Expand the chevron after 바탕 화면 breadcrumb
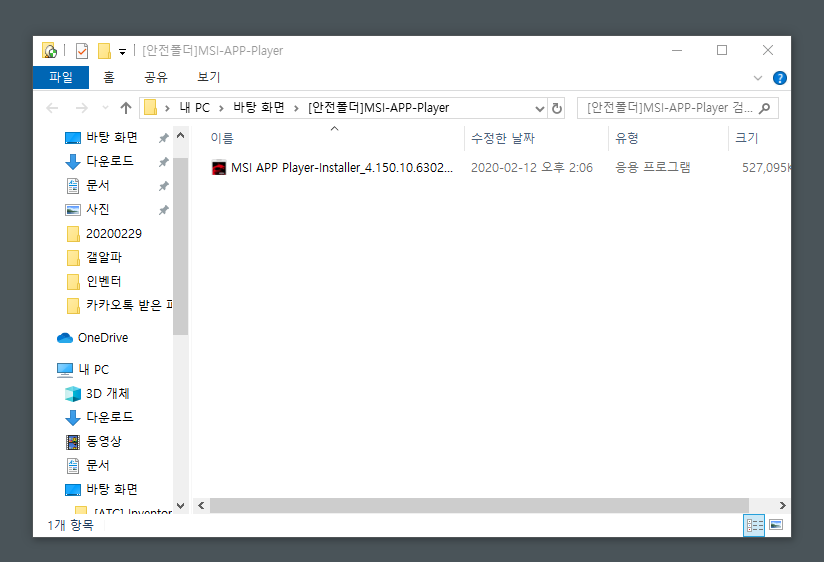 click(296, 108)
